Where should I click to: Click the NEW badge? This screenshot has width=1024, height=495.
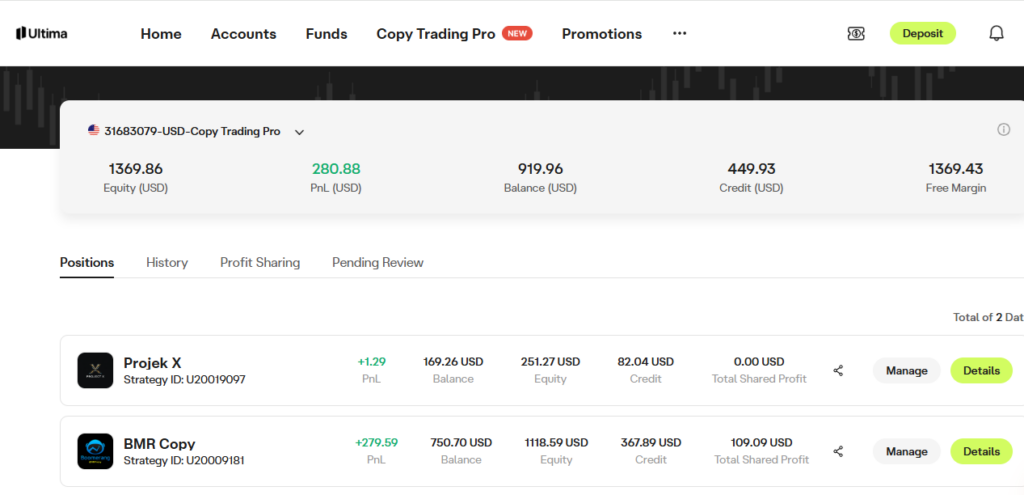coord(517,33)
